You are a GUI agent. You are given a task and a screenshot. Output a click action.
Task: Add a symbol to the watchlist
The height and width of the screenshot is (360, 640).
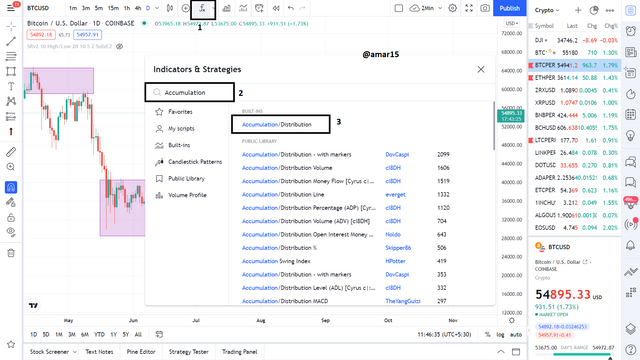click(x=578, y=10)
